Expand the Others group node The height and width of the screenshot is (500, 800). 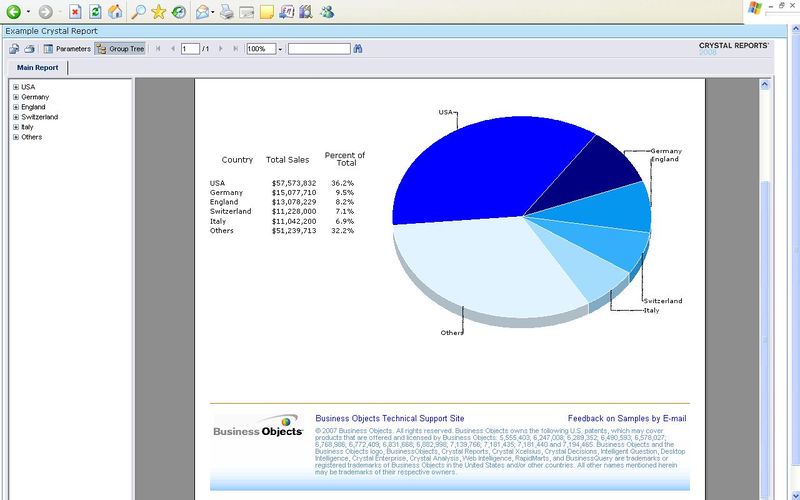pyautogui.click(x=16, y=137)
